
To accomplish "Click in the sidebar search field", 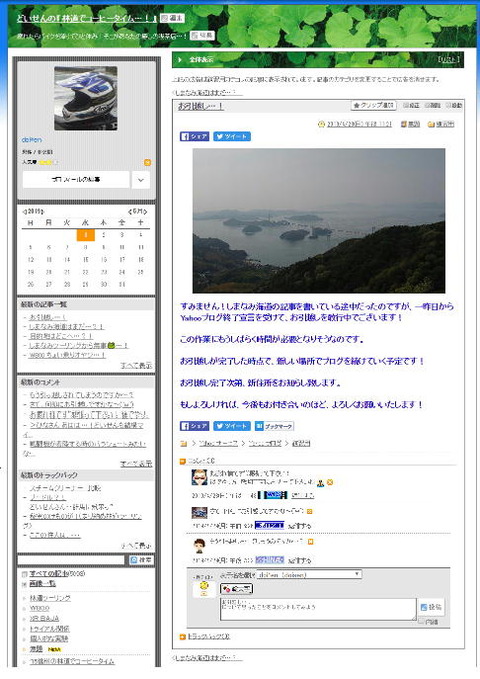I will coord(71,560).
